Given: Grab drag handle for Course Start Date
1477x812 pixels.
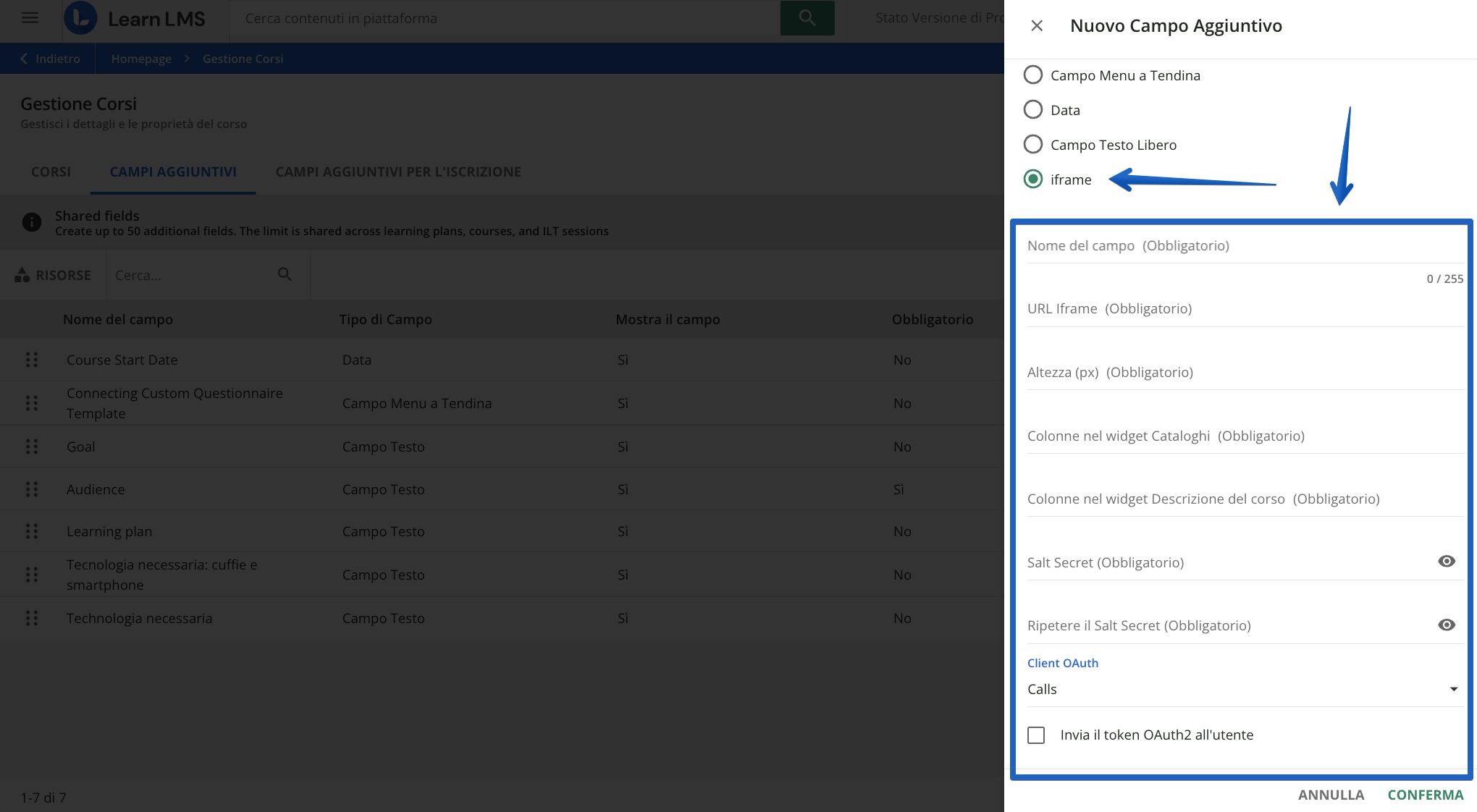Looking at the screenshot, I should 32,360.
